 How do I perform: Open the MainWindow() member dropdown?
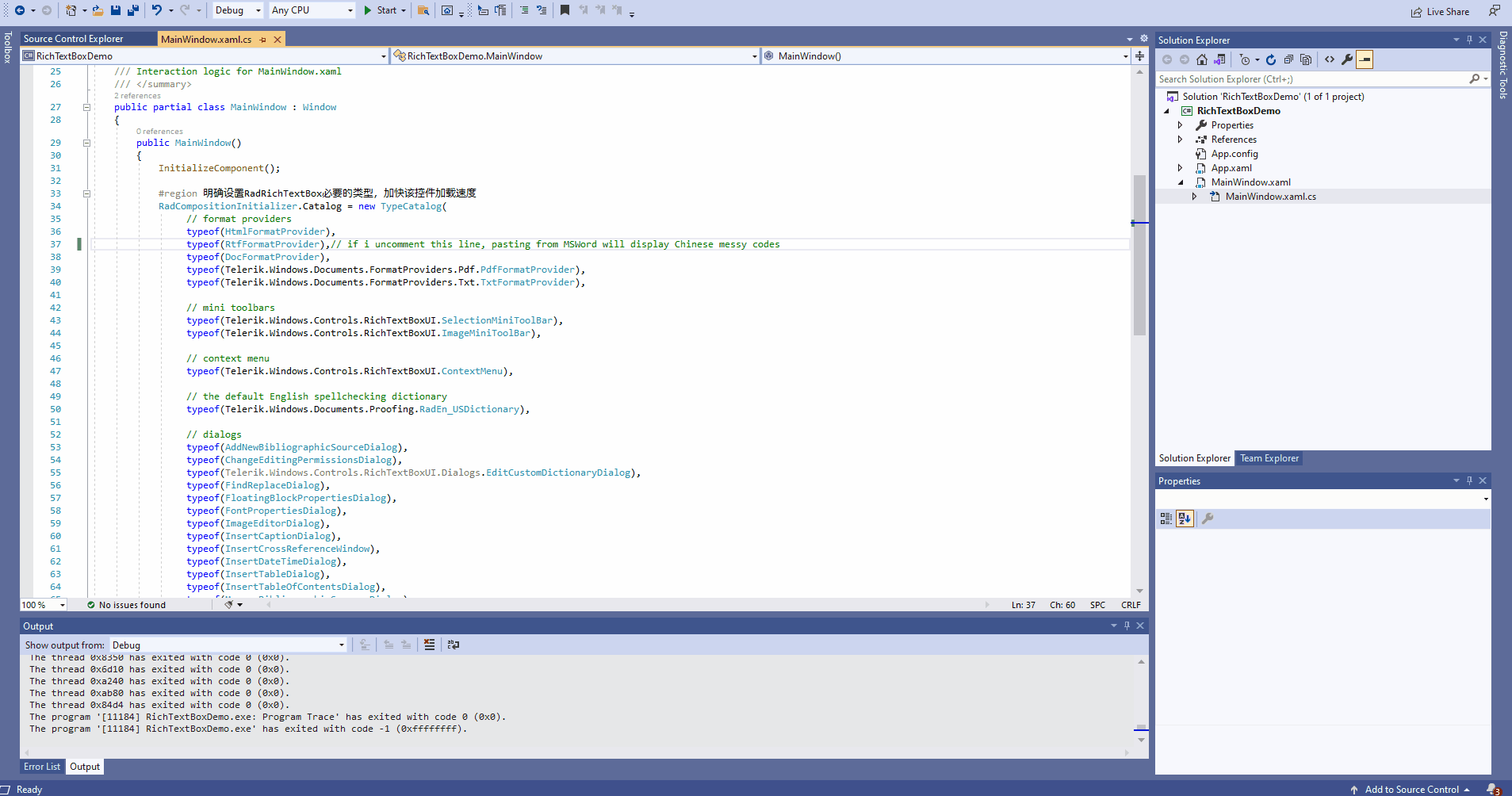click(x=946, y=55)
